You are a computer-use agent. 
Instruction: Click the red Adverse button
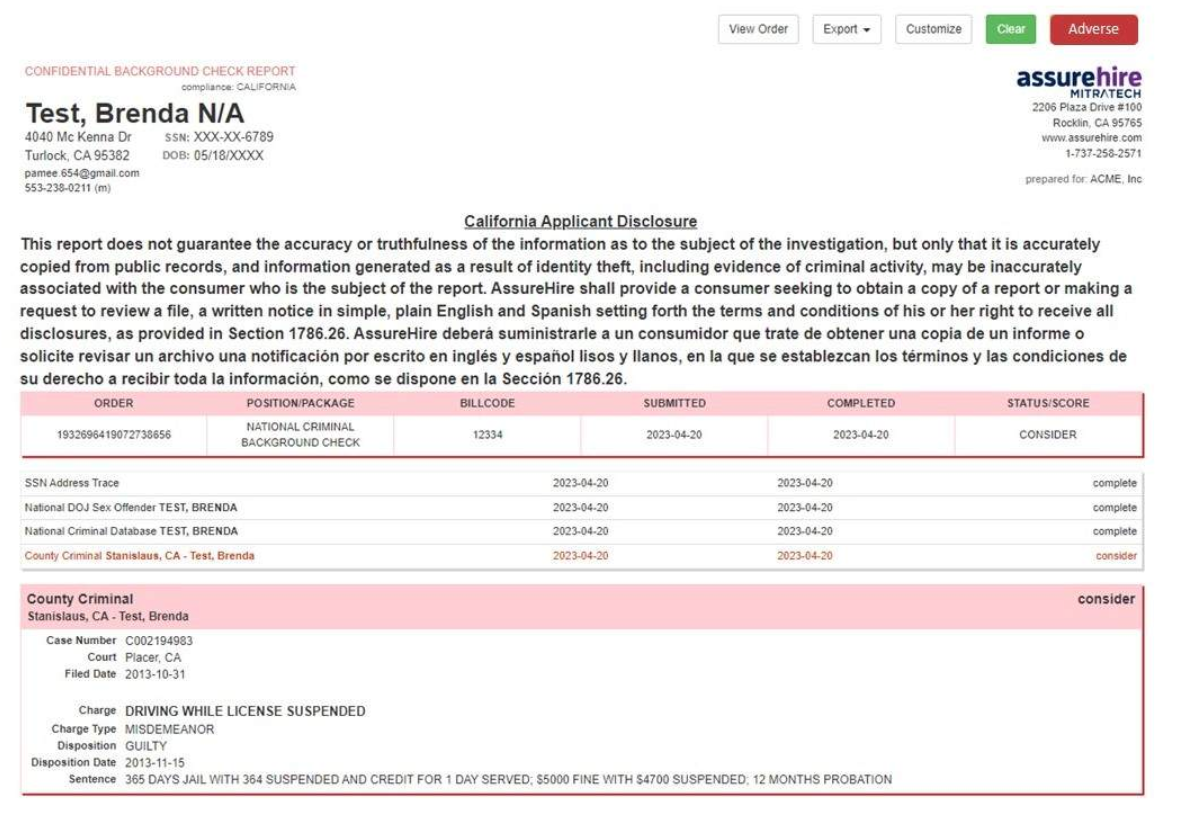coord(1093,29)
